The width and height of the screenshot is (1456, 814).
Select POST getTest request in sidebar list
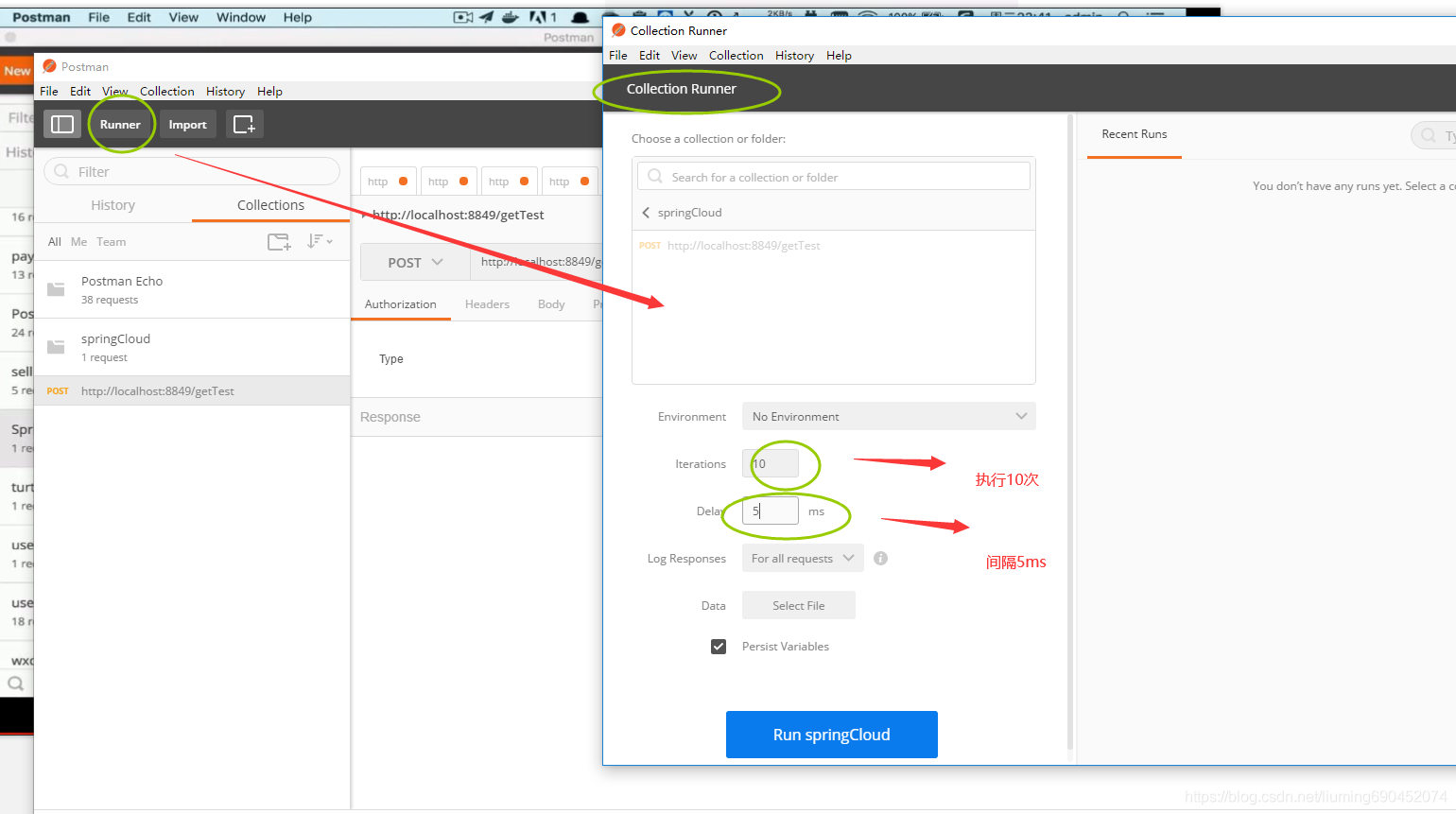pyautogui.click(x=192, y=390)
